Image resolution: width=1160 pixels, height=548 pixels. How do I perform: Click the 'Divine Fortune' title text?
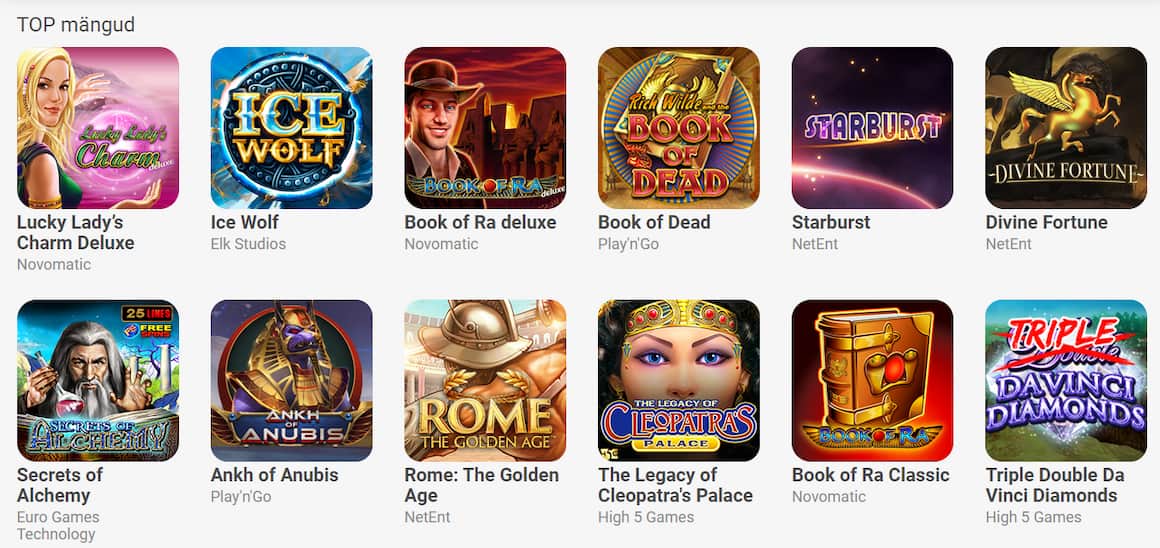pos(1047,223)
